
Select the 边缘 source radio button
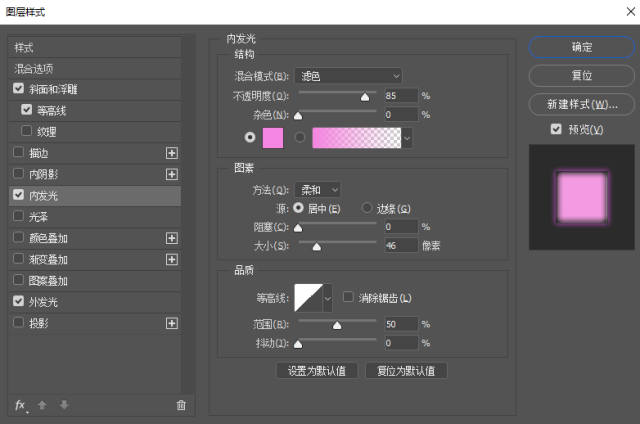(x=366, y=208)
